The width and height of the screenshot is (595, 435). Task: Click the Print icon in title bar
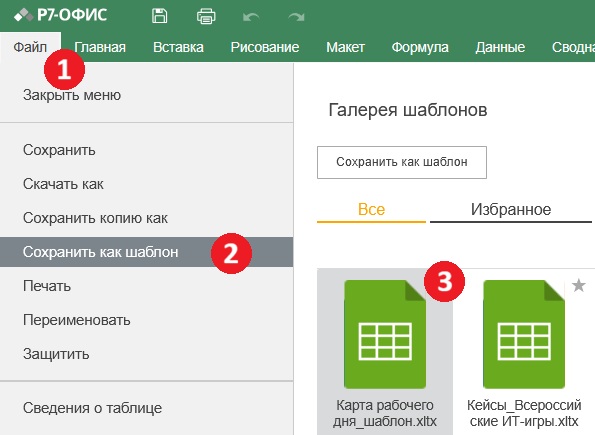click(x=206, y=16)
